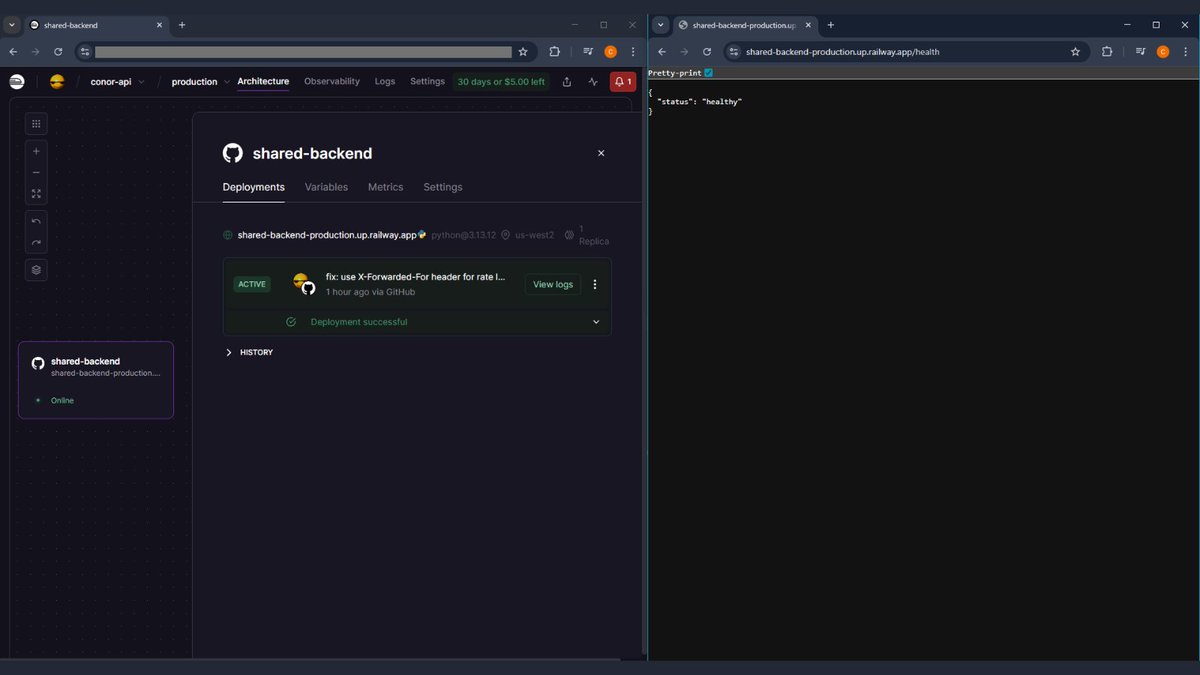Image resolution: width=1200 pixels, height=675 pixels.
Task: Open the shared-backend-production.up.railway.app domain link
Action: (x=327, y=235)
